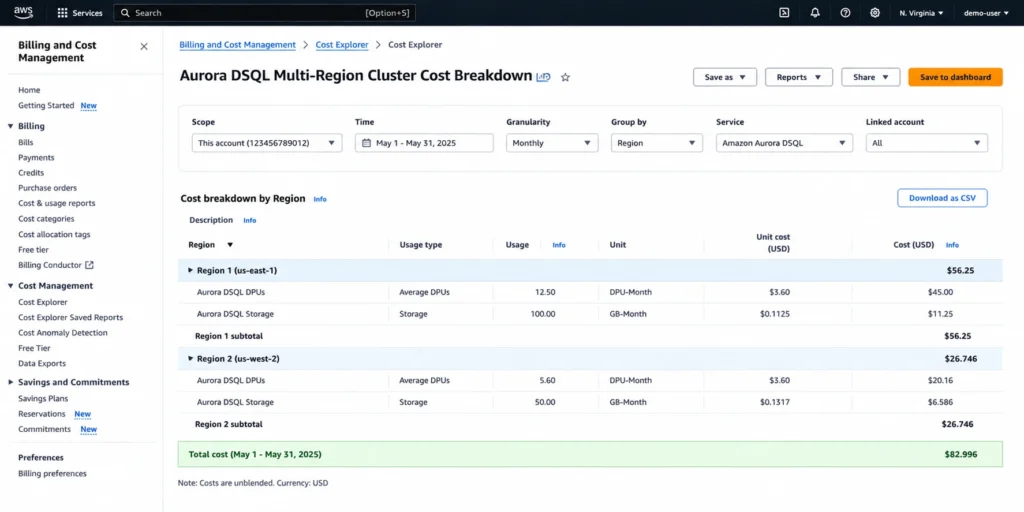This screenshot has height=512, width=1024.
Task: Go to Cost Explorer breadcrumb link
Action: point(342,45)
